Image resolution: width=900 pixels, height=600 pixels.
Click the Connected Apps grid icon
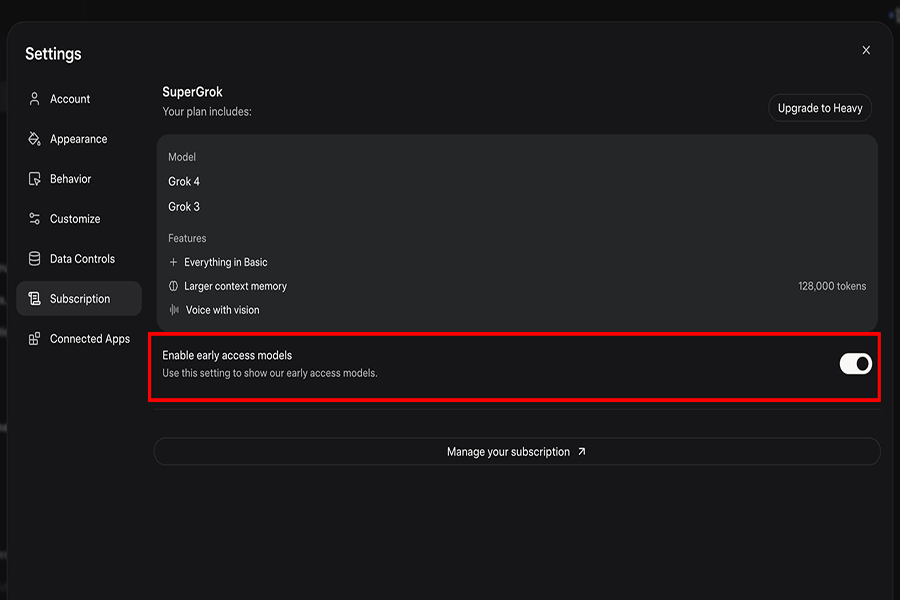tap(34, 339)
